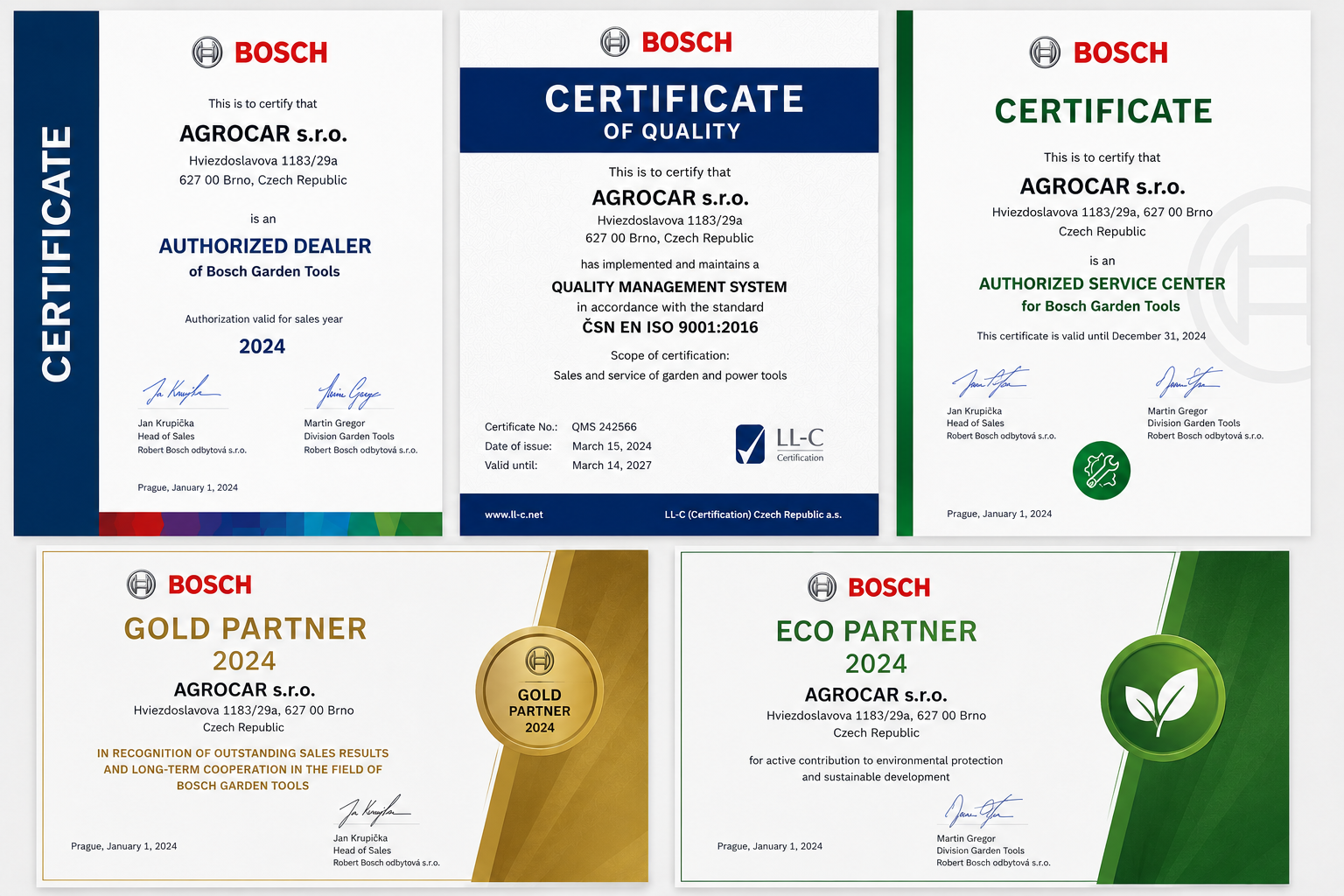Image resolution: width=1344 pixels, height=896 pixels.
Task: Click the AUTHORIZED DEALER heading
Action: click(x=265, y=246)
